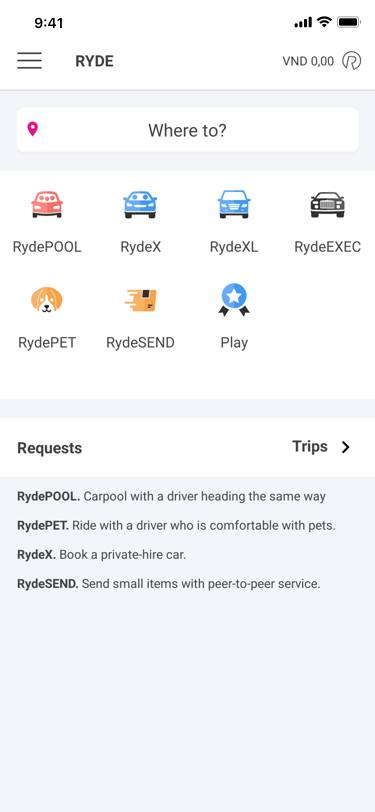Image resolution: width=375 pixels, height=812 pixels.
Task: Open the hamburger menu
Action: pyautogui.click(x=30, y=61)
